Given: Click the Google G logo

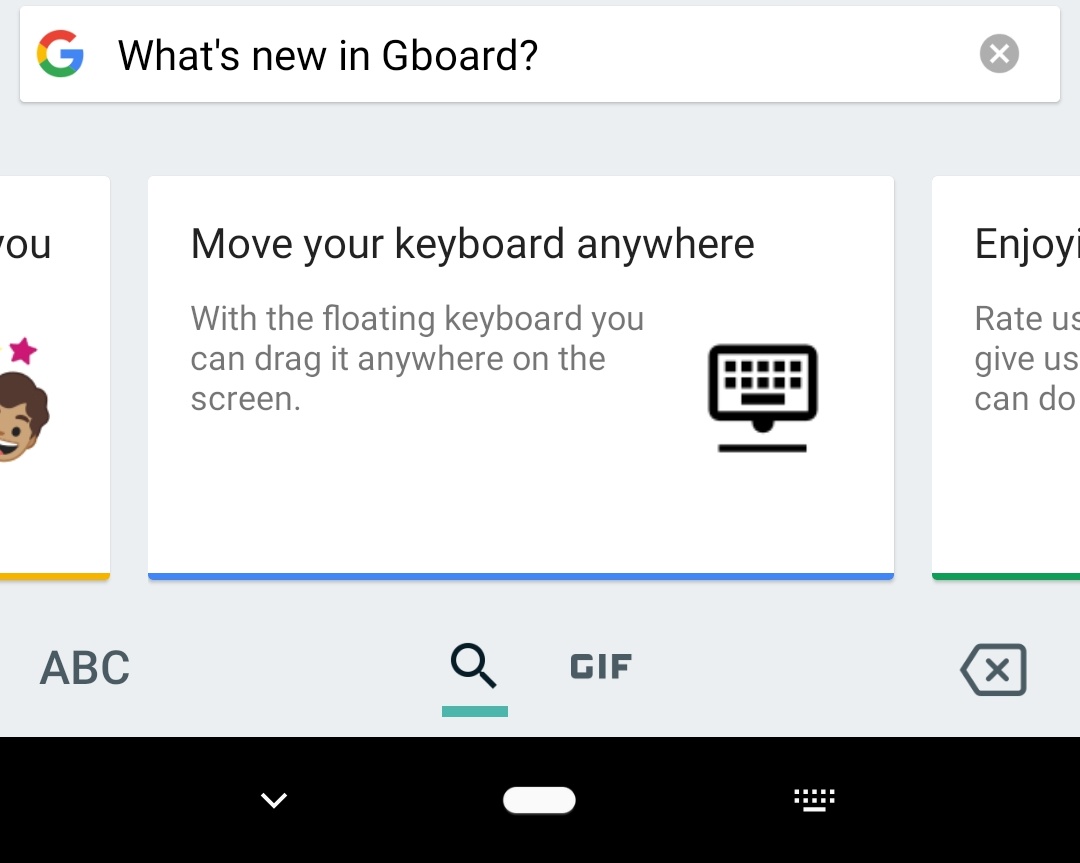Looking at the screenshot, I should point(61,54).
